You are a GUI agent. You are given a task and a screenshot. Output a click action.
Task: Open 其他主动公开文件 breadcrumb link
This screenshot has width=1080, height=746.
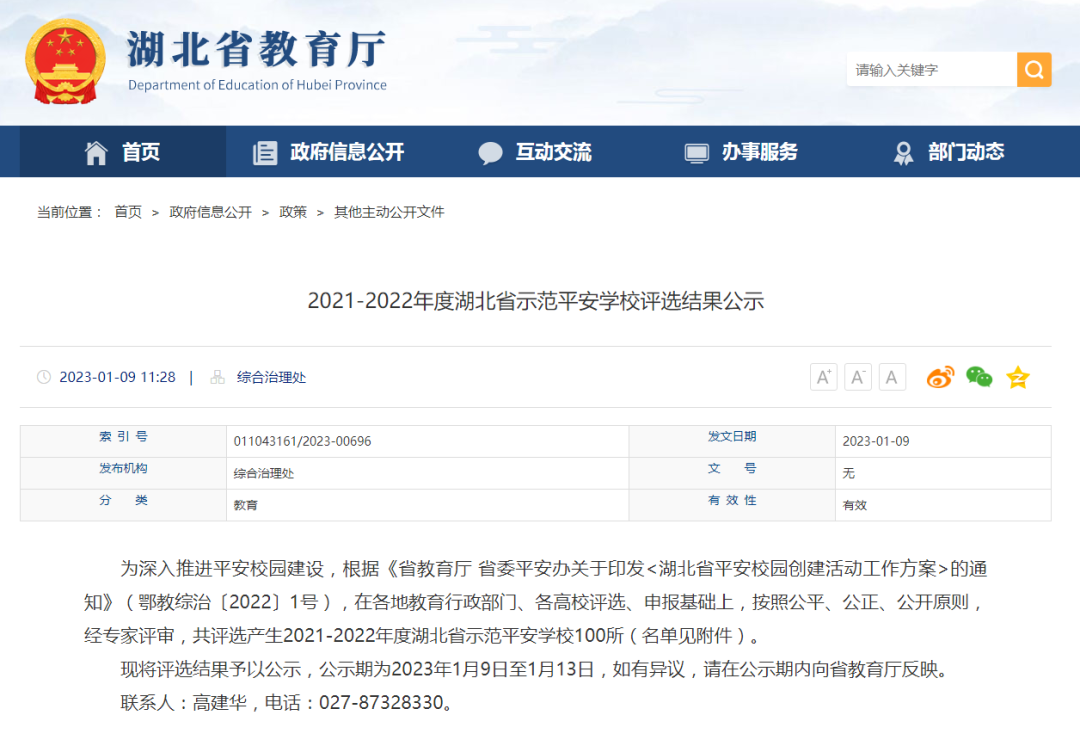[x=389, y=212]
